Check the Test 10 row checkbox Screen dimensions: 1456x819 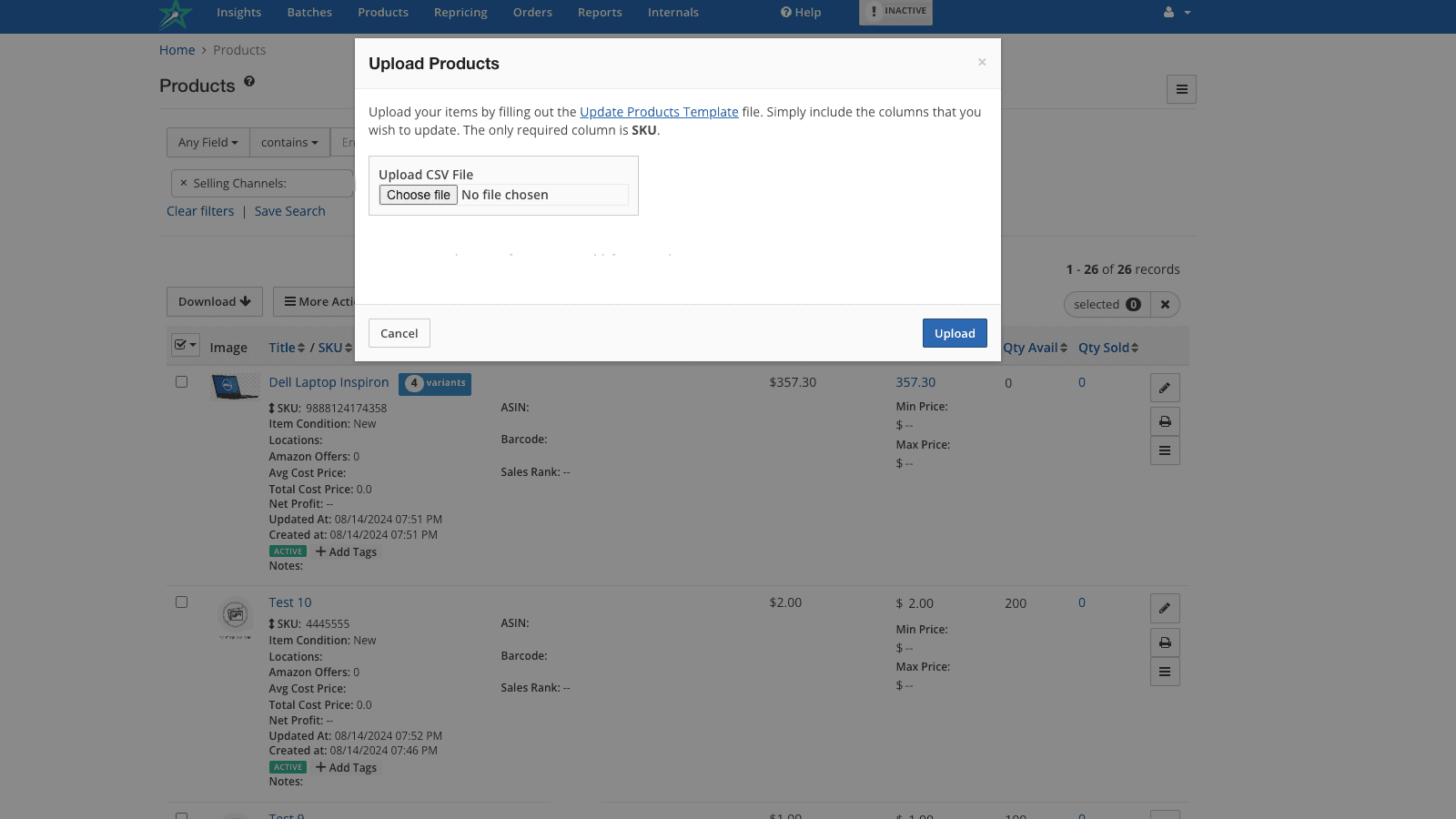(x=181, y=602)
